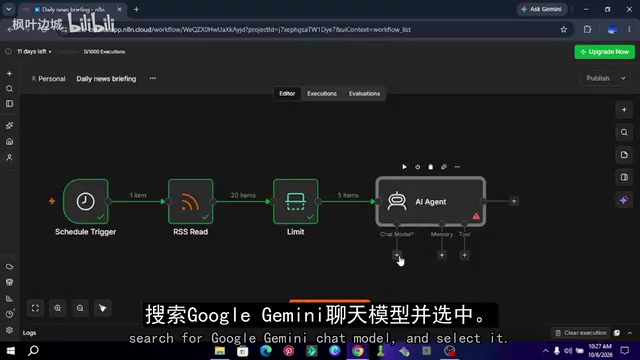This screenshot has width=640, height=360.
Task: Open the AI Agent node
Action: pyautogui.click(x=431, y=201)
